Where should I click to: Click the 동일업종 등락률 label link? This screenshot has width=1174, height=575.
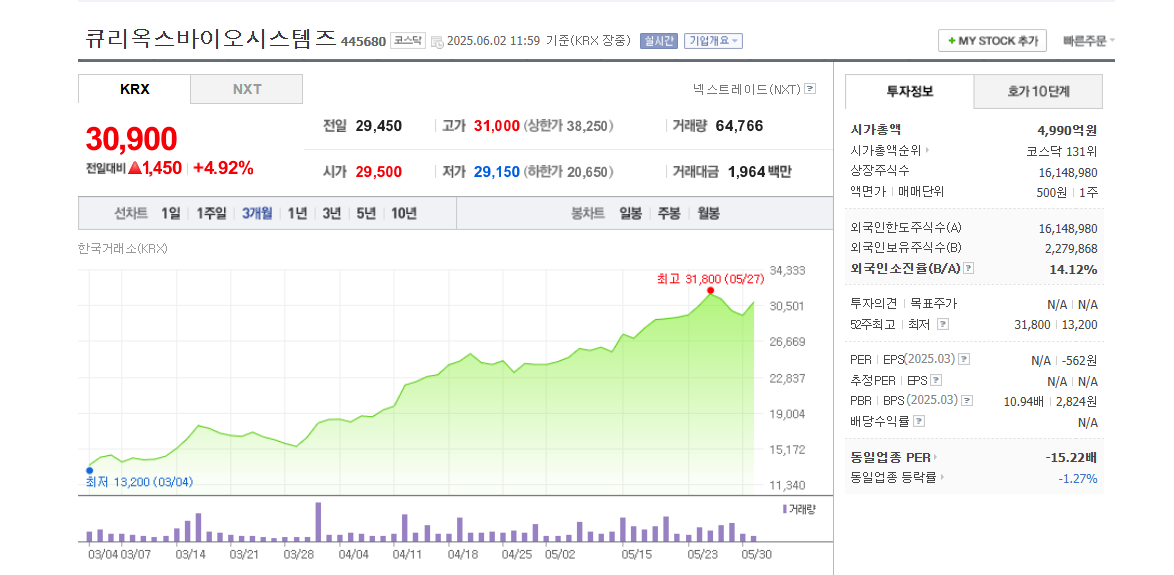tap(894, 477)
